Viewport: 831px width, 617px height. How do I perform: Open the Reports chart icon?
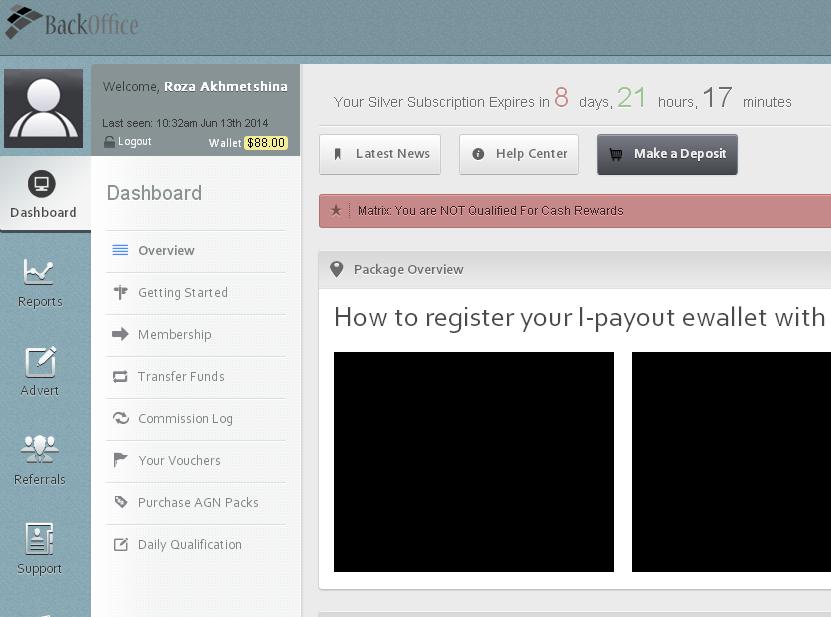click(38, 271)
